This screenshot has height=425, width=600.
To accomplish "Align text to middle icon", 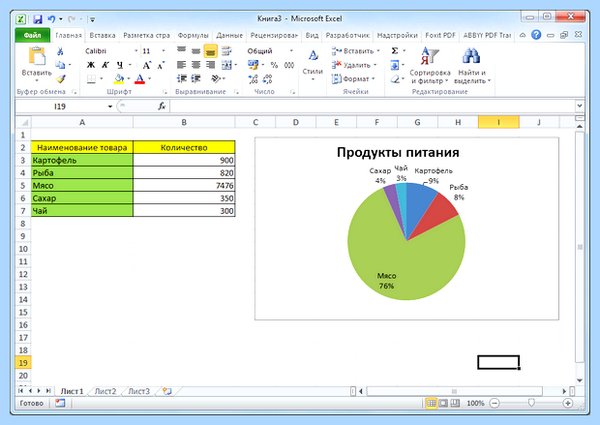I will [196, 50].
